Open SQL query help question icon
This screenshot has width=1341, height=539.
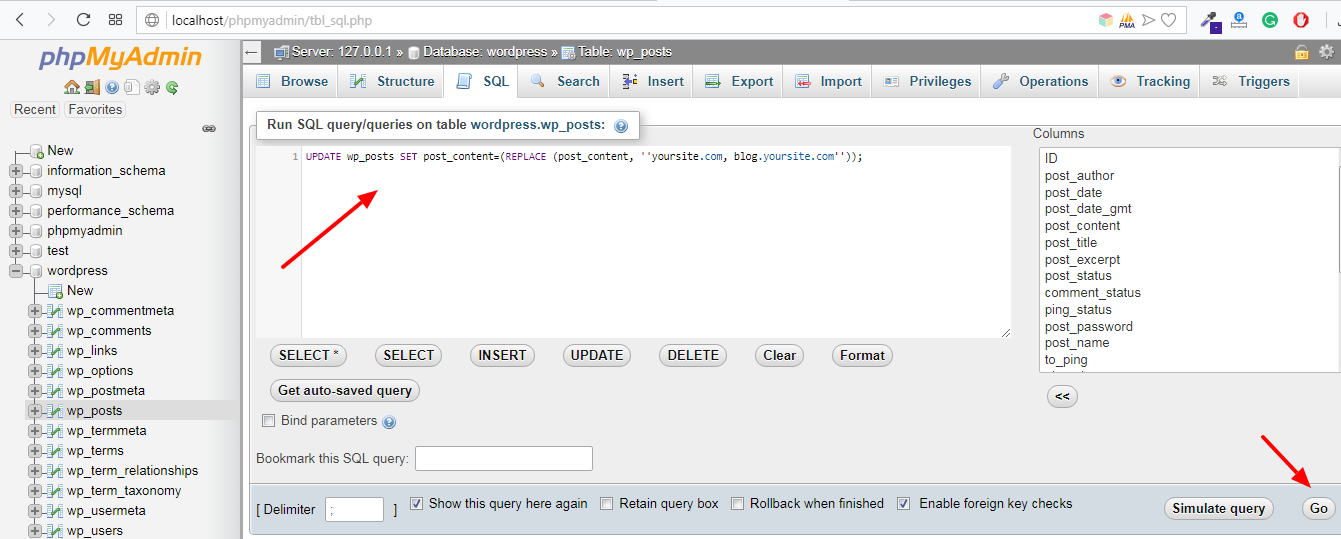[621, 126]
